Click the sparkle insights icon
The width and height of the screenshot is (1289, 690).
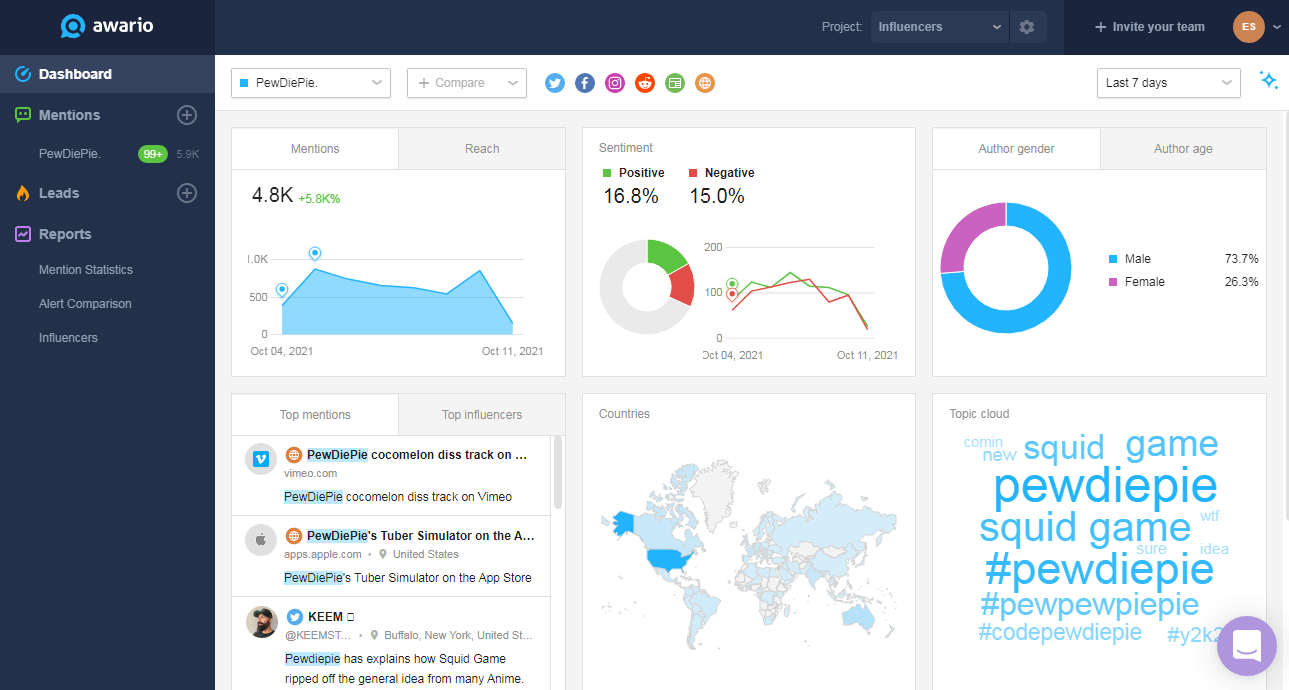1268,81
